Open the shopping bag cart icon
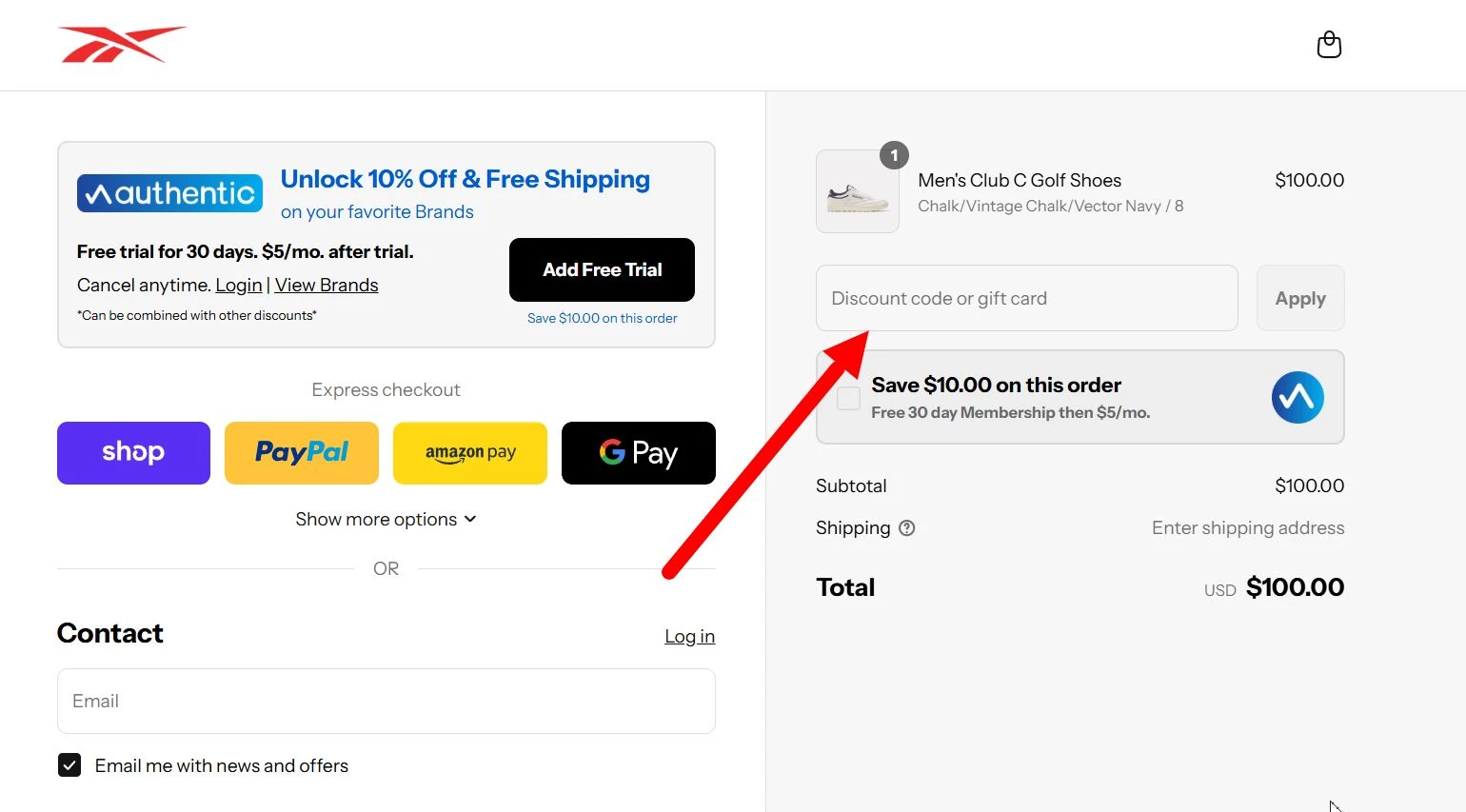 1329,45
